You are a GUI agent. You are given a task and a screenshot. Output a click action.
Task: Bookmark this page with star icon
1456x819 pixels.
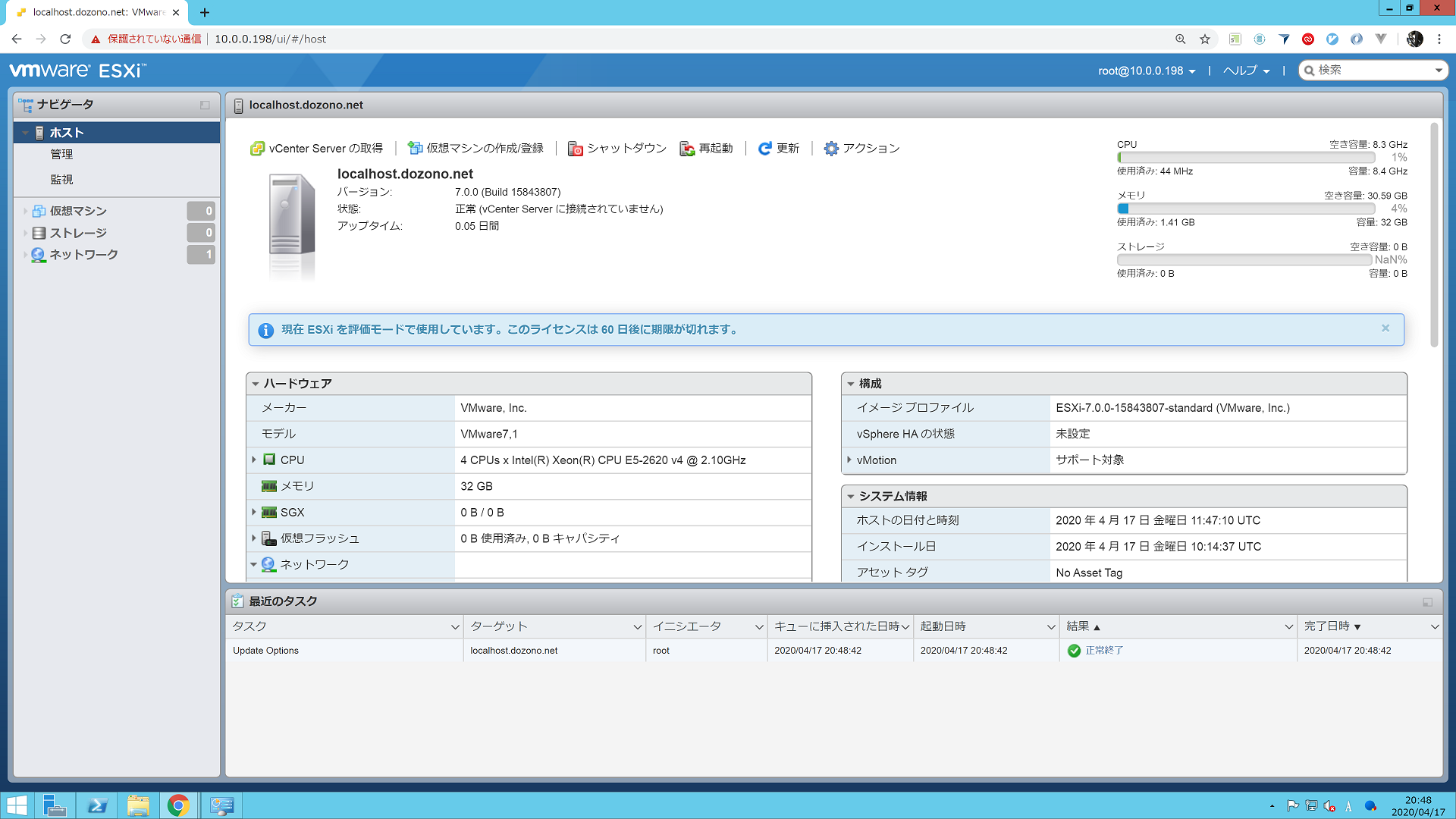[x=1204, y=39]
